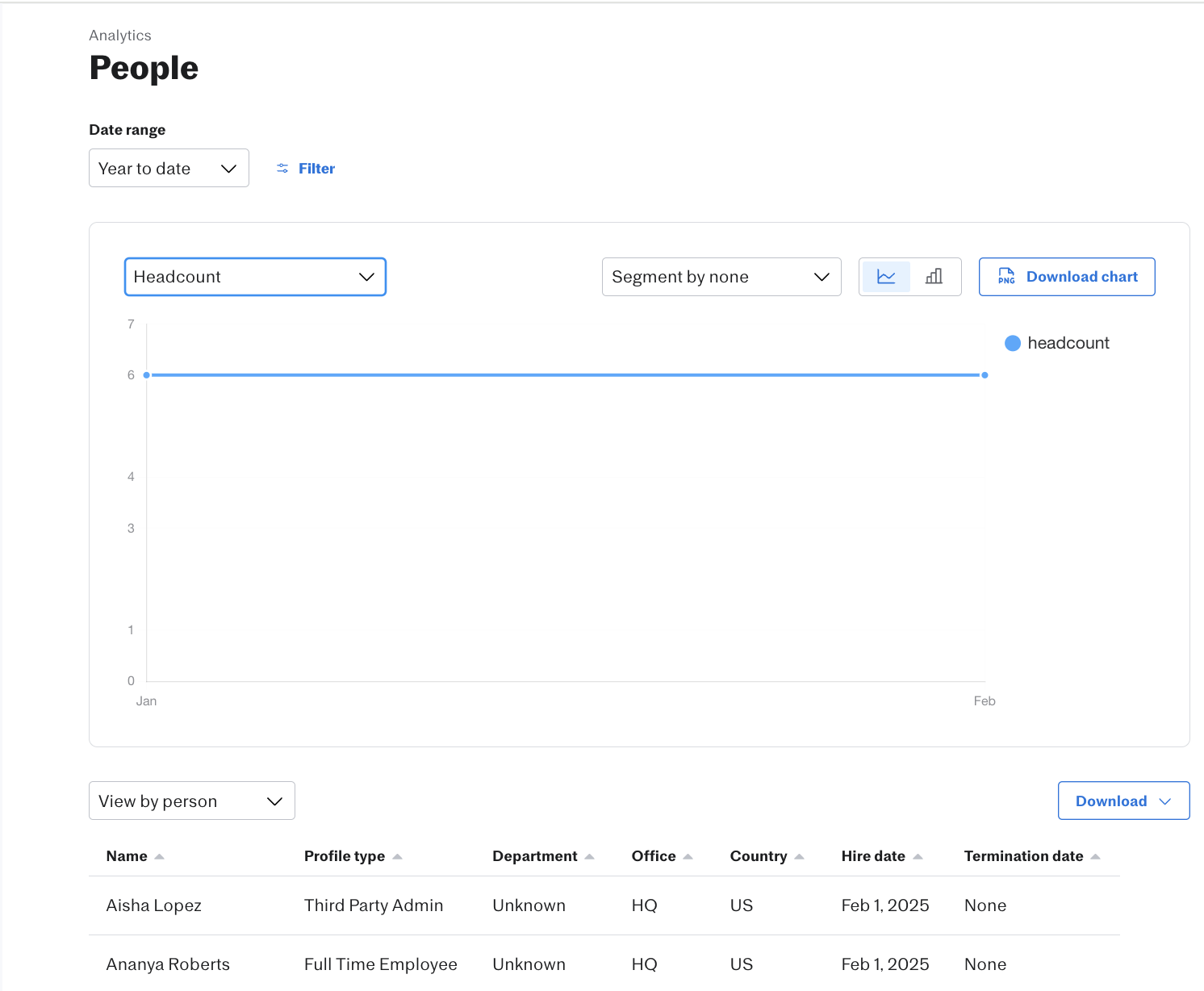
Task: Open the Year to date dropdown
Action: 169,168
